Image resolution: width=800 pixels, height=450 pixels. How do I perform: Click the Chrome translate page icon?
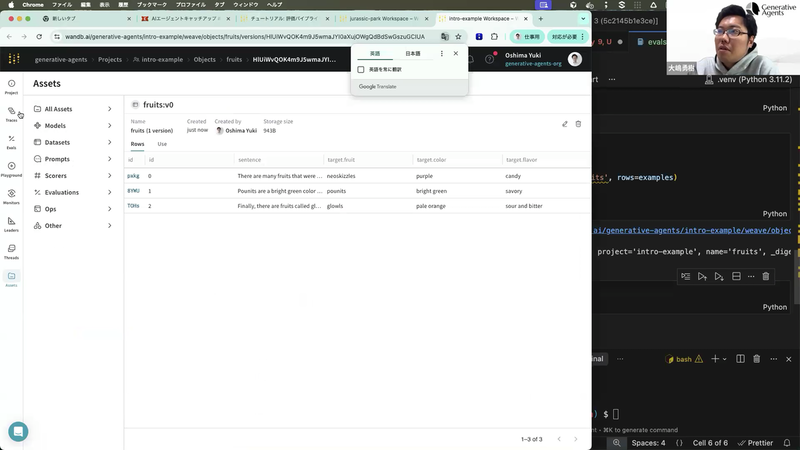[x=445, y=37]
